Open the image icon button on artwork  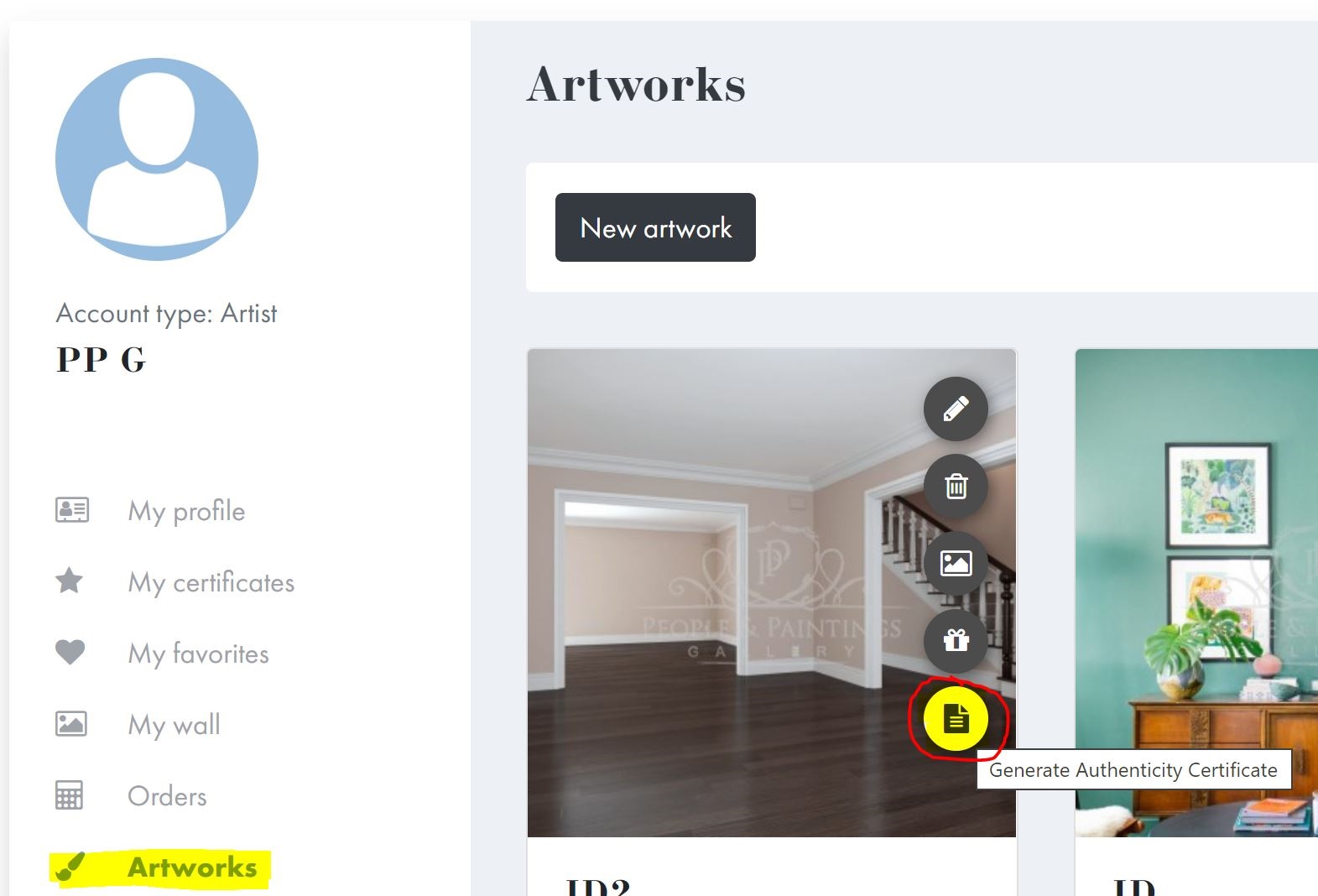[x=956, y=563]
